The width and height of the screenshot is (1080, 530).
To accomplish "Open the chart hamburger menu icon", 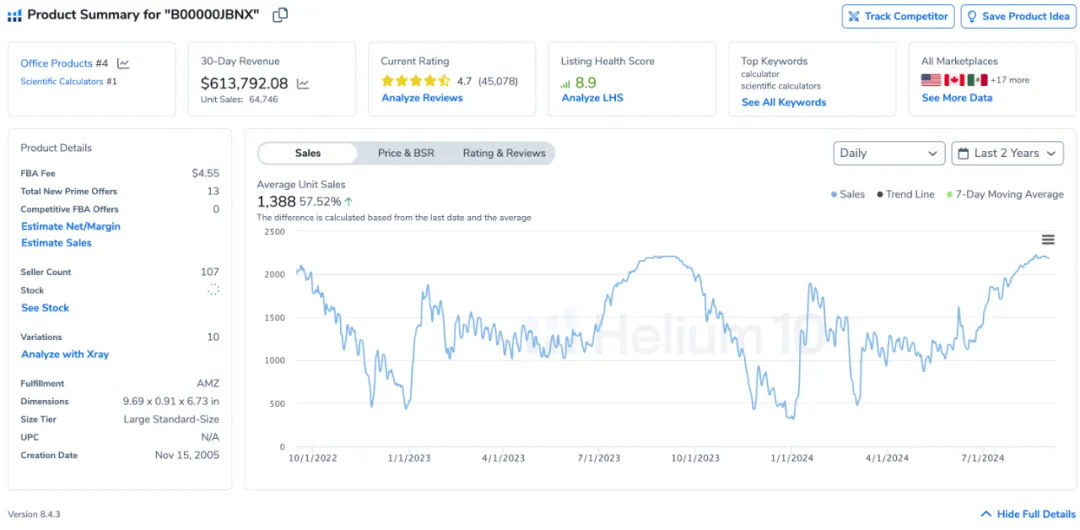I will tap(1048, 240).
